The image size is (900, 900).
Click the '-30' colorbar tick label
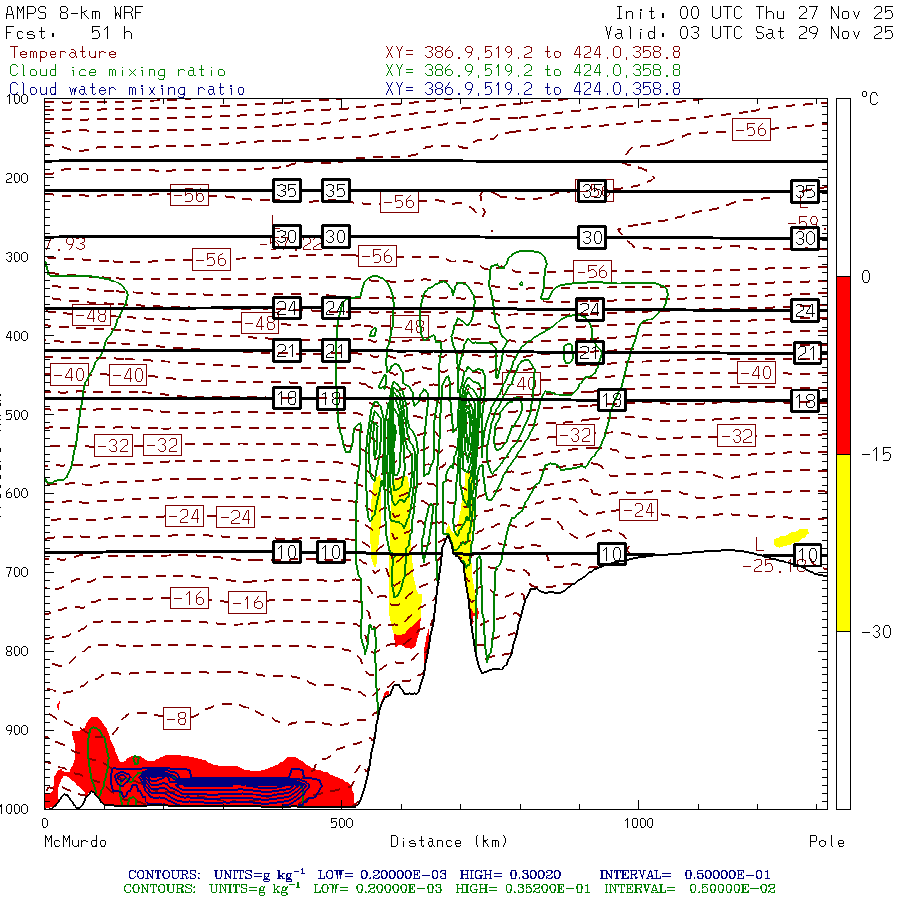click(876, 632)
